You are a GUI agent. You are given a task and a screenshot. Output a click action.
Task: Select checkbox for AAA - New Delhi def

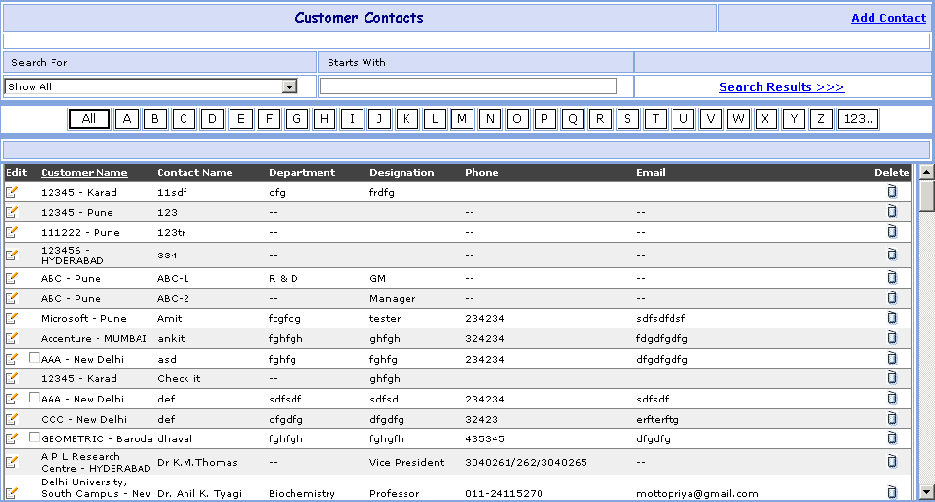[35, 398]
